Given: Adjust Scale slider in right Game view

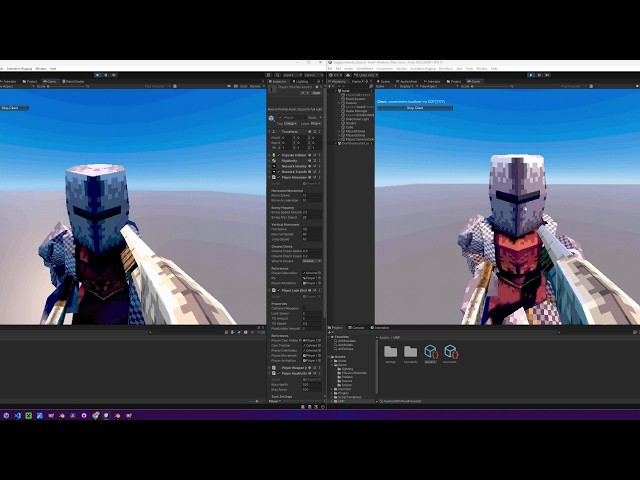Looking at the screenshot, I should coord(492,87).
